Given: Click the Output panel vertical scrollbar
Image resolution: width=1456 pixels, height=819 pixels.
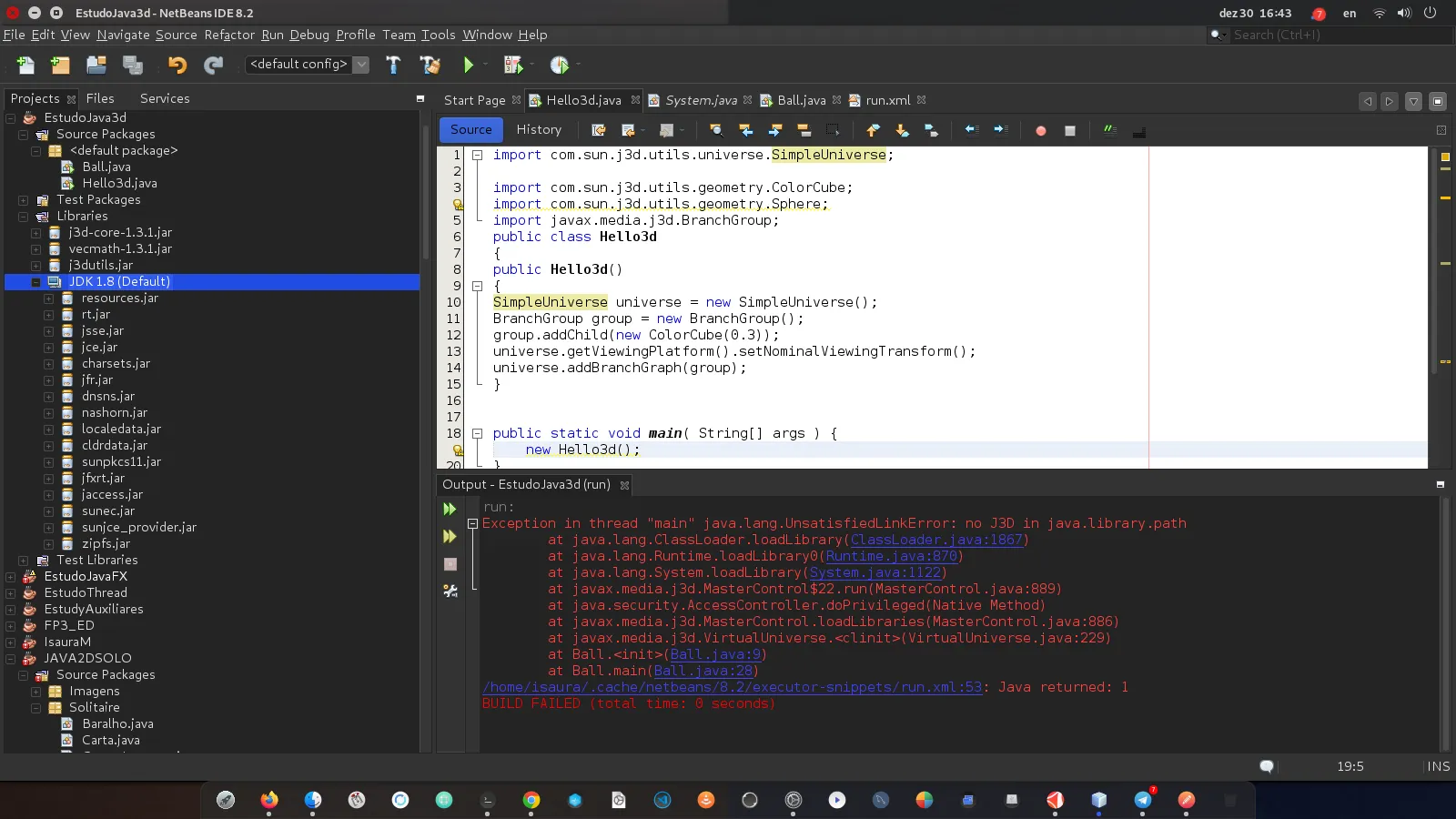Looking at the screenshot, I should point(1445,619).
